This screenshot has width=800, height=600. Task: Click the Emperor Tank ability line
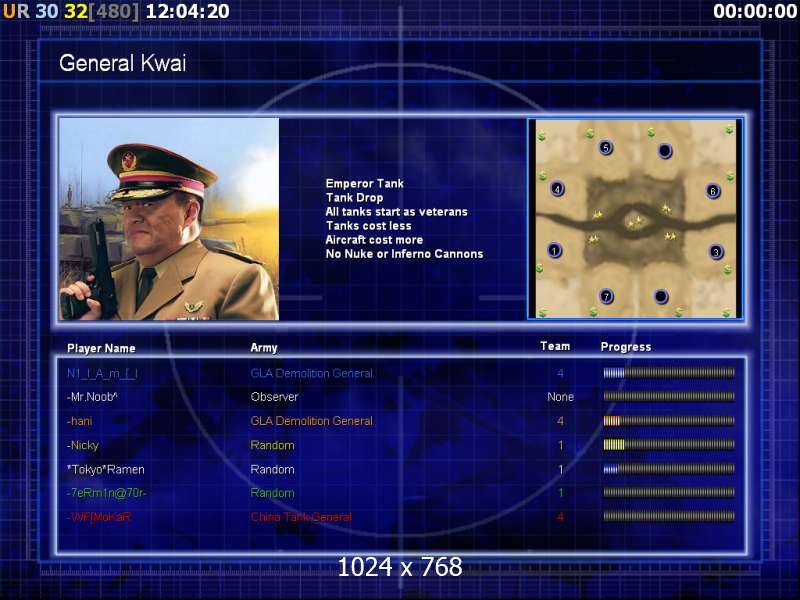click(364, 183)
